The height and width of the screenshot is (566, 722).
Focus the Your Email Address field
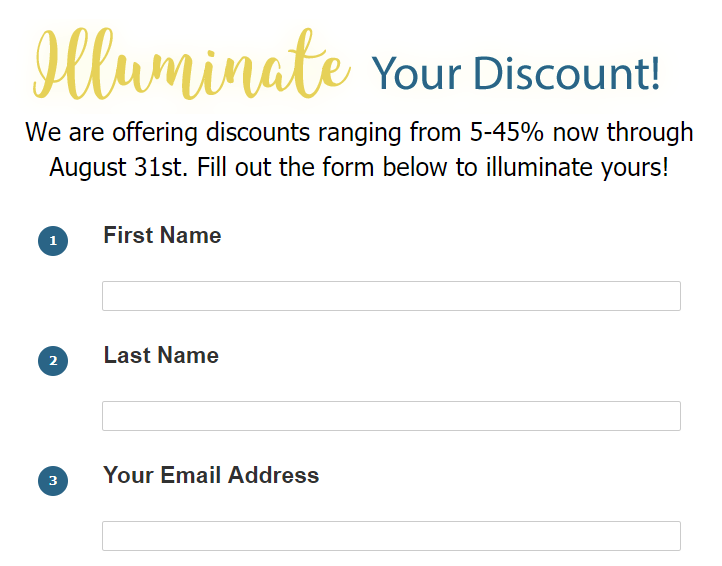(x=391, y=536)
